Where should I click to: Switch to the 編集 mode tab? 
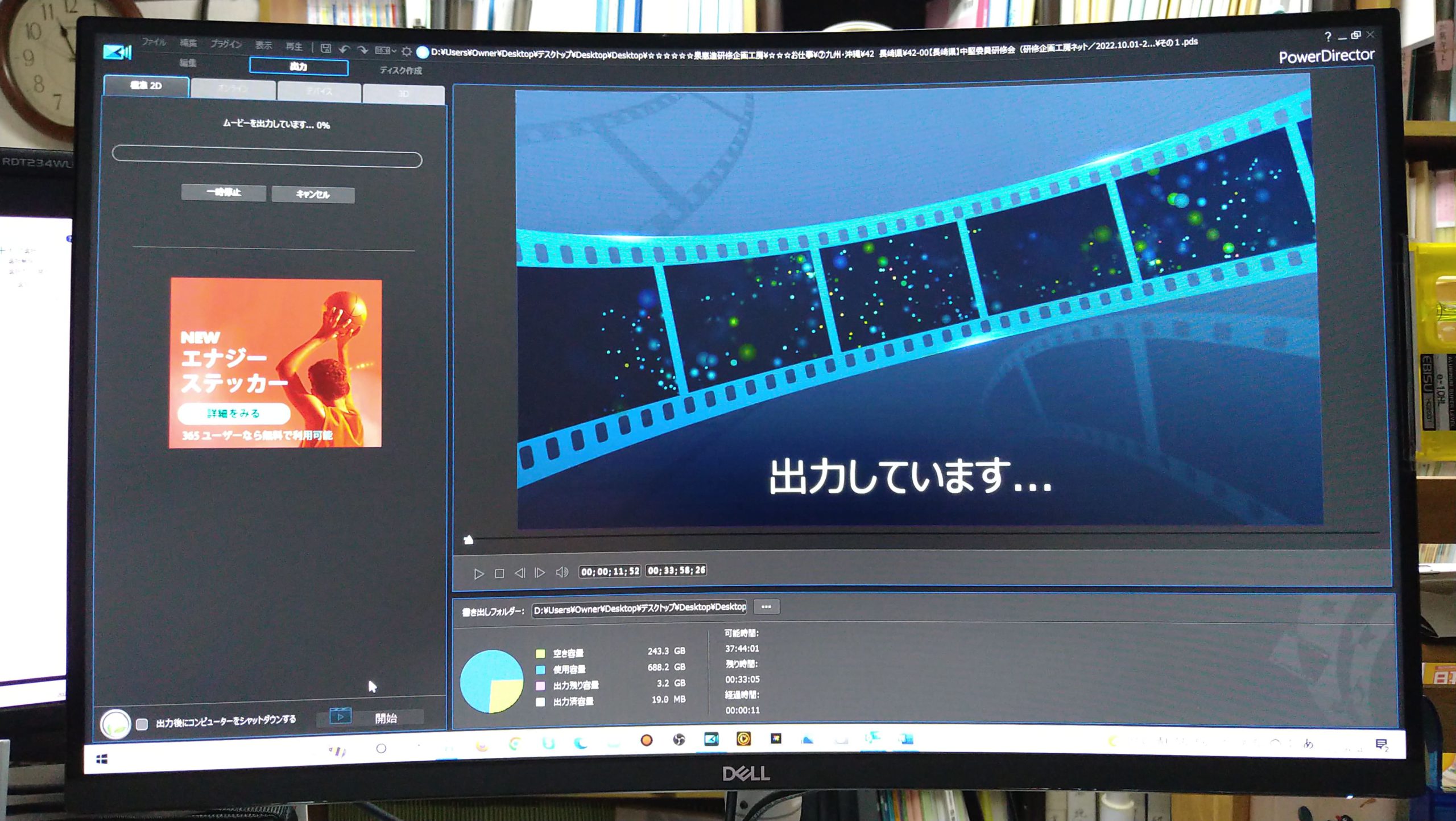point(188,63)
